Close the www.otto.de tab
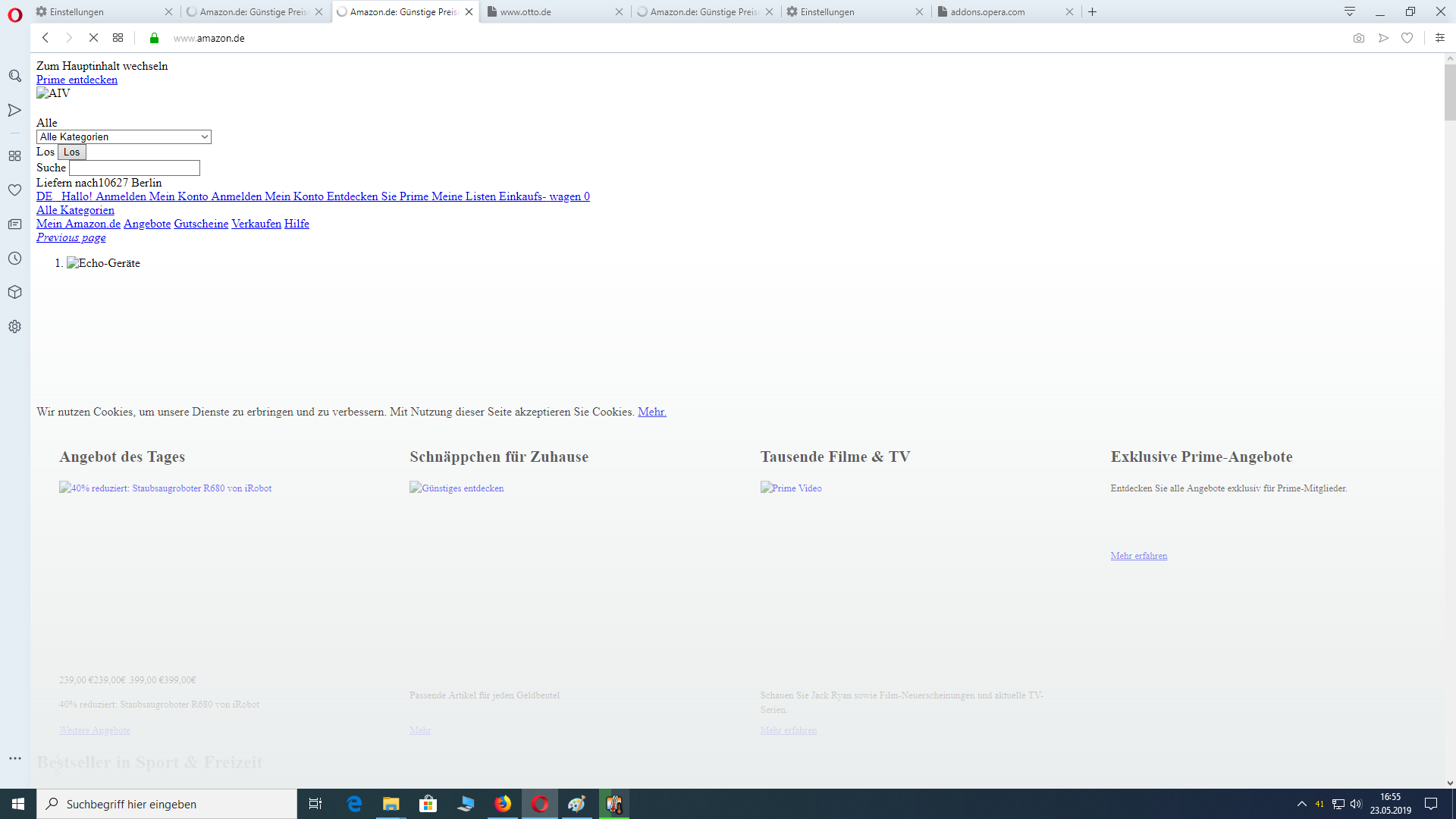Image resolution: width=1456 pixels, height=819 pixels. point(619,11)
